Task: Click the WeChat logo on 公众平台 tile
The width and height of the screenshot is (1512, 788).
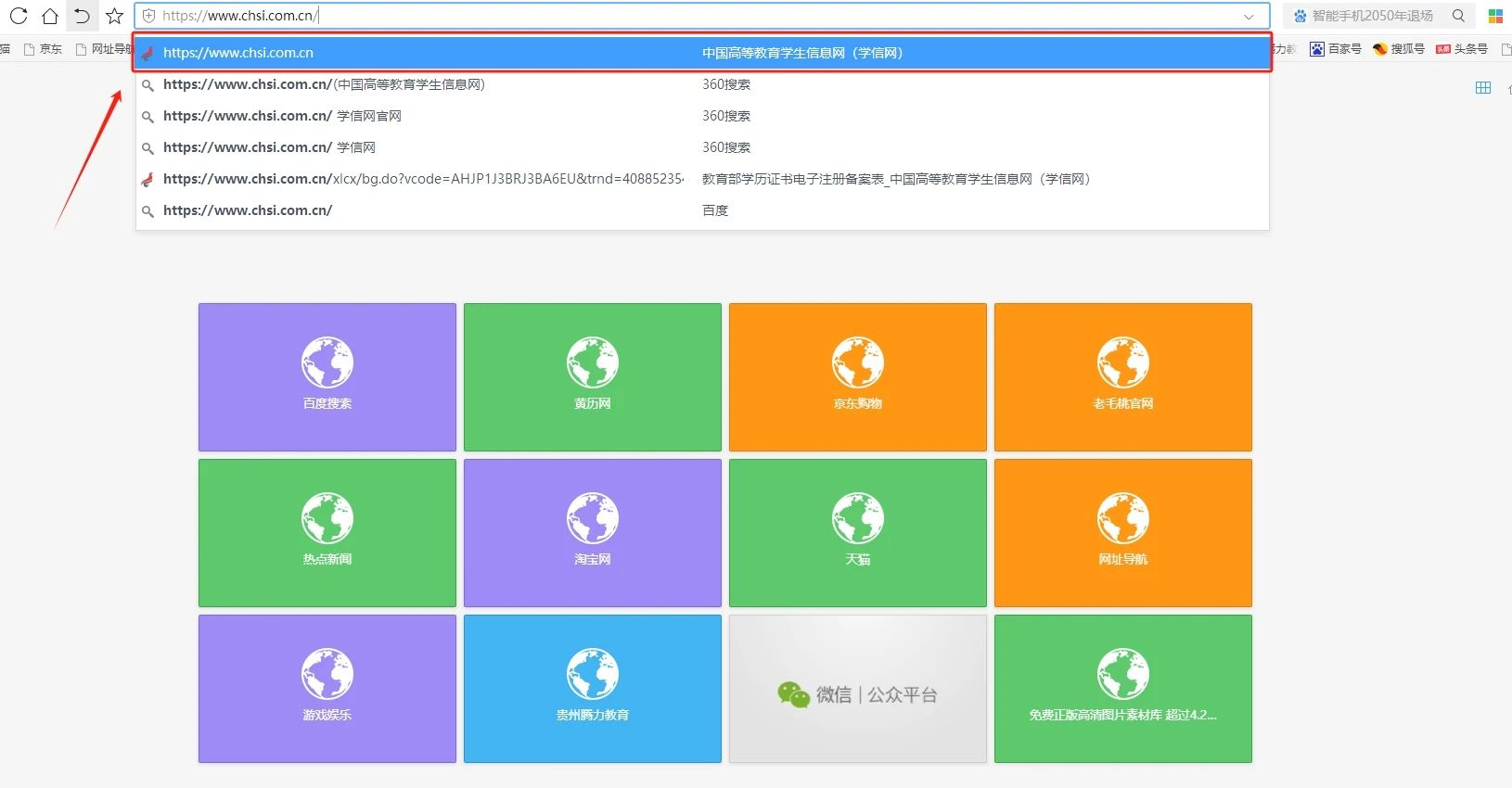Action: tap(793, 694)
